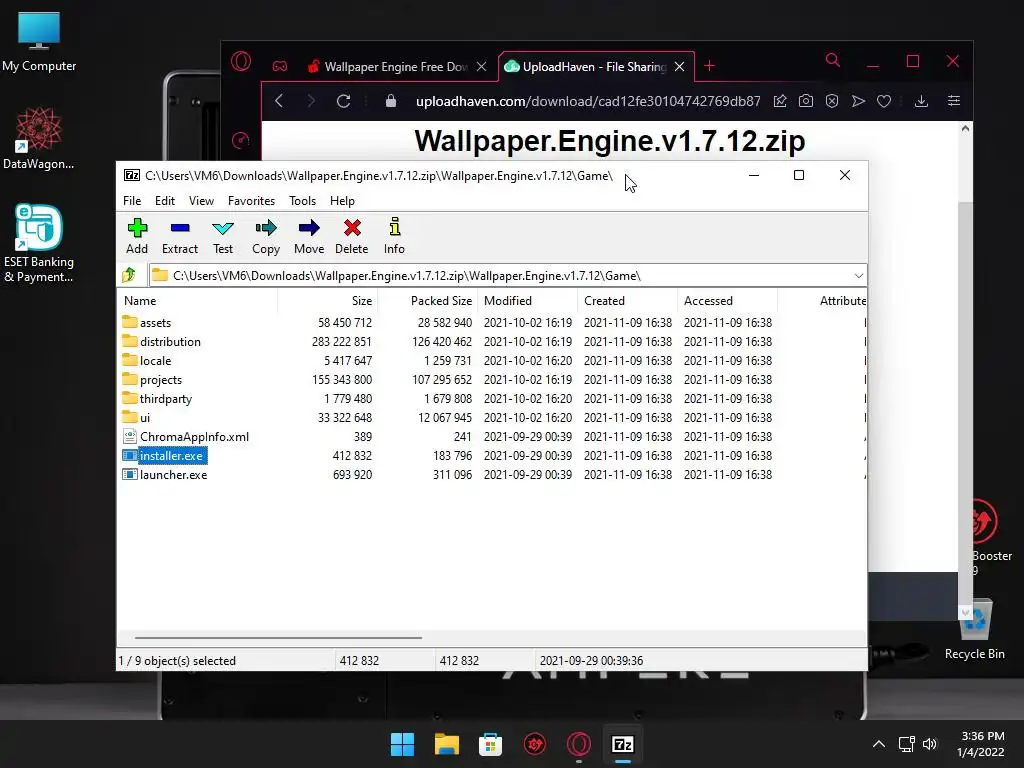Screen dimensions: 1024x768
Task: Open My Computer desktop icon
Action: click(x=39, y=42)
